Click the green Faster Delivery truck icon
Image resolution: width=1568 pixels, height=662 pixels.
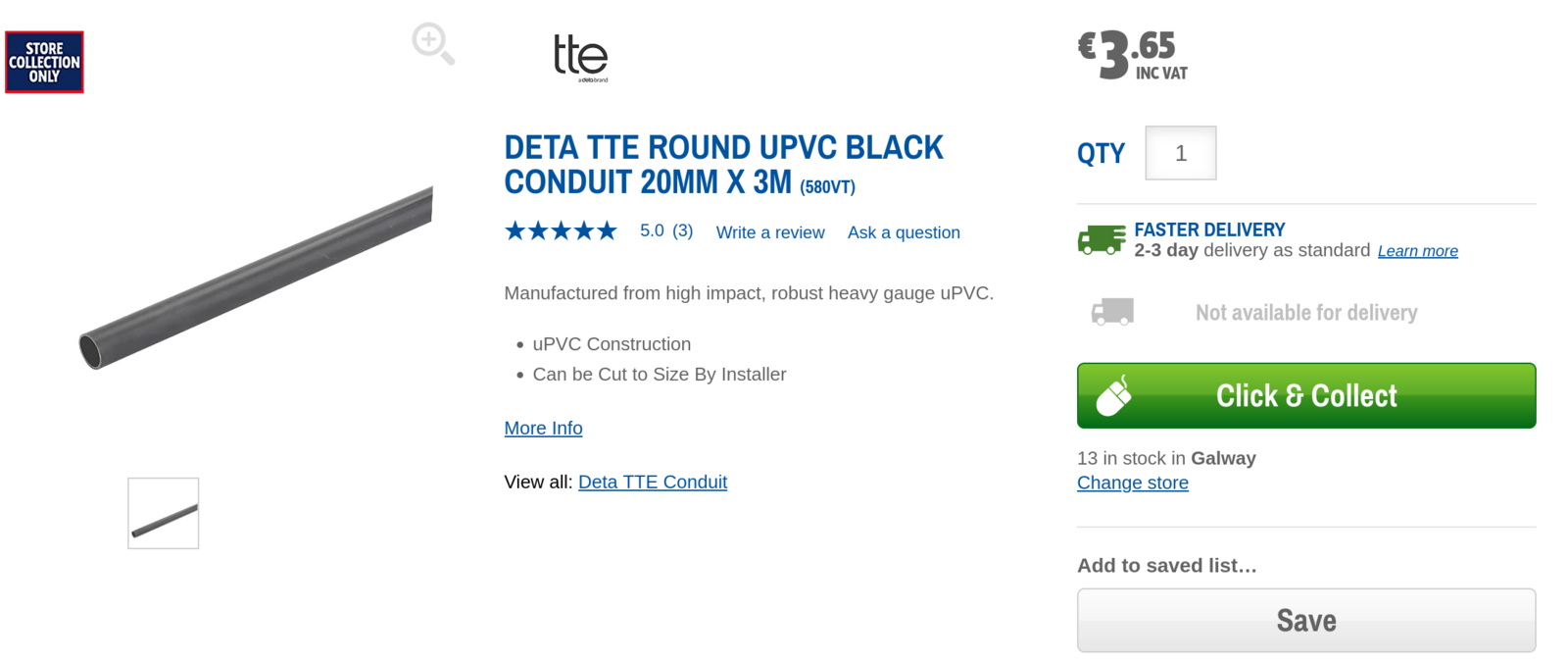click(1101, 239)
